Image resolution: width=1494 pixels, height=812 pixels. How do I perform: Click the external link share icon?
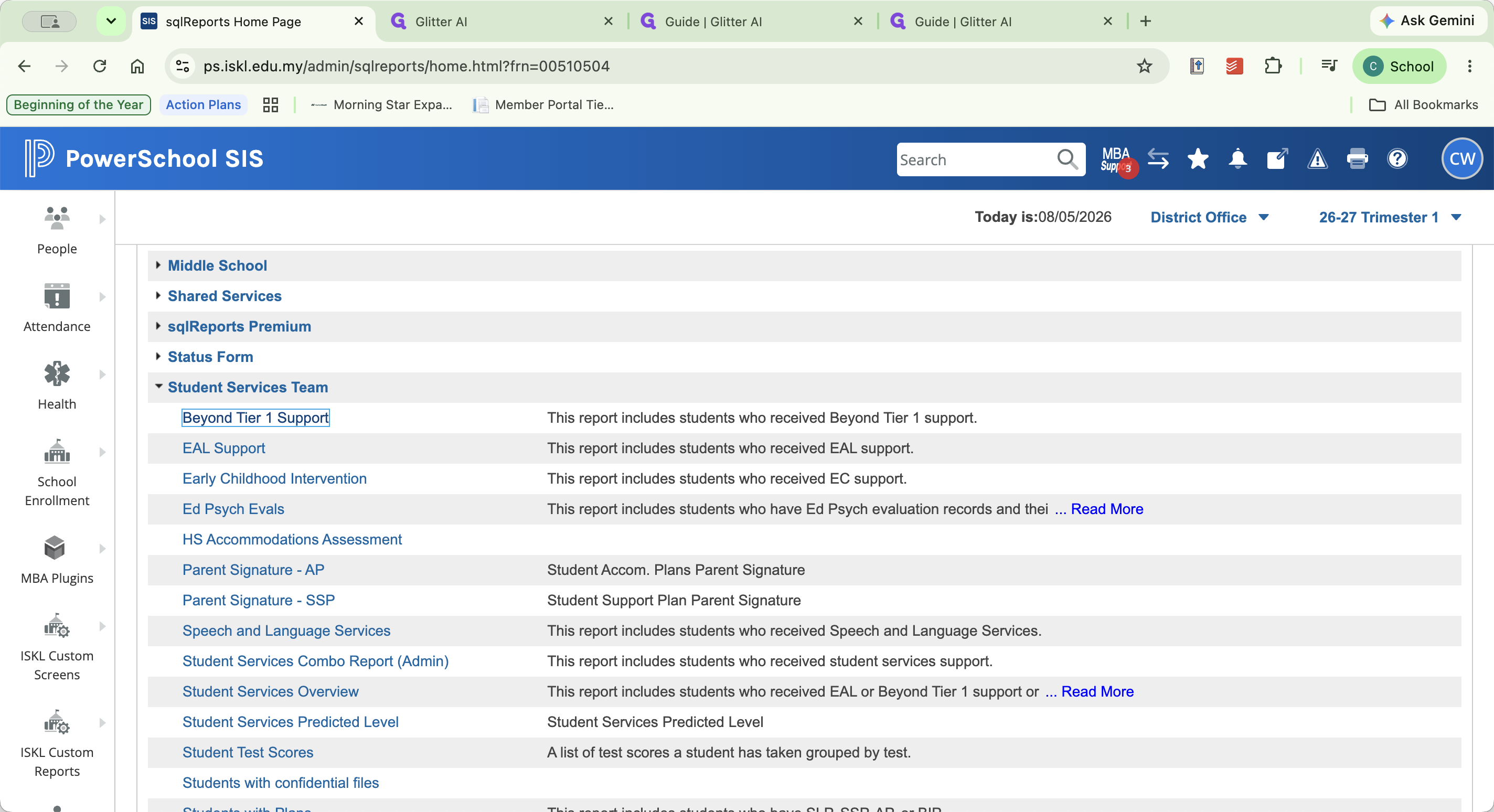[x=1277, y=159]
